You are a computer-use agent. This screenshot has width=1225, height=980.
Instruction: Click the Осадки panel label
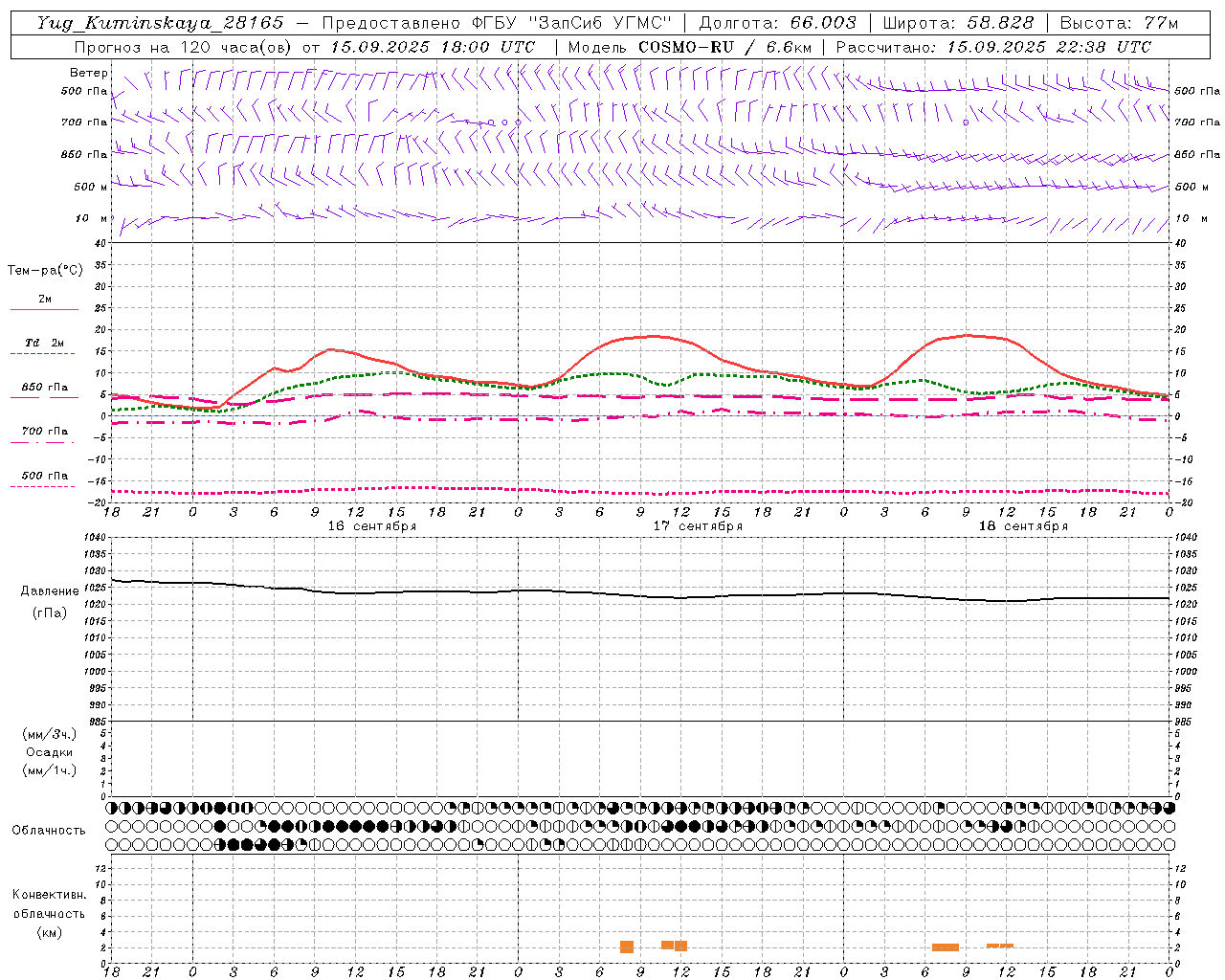pyautogui.click(x=50, y=752)
